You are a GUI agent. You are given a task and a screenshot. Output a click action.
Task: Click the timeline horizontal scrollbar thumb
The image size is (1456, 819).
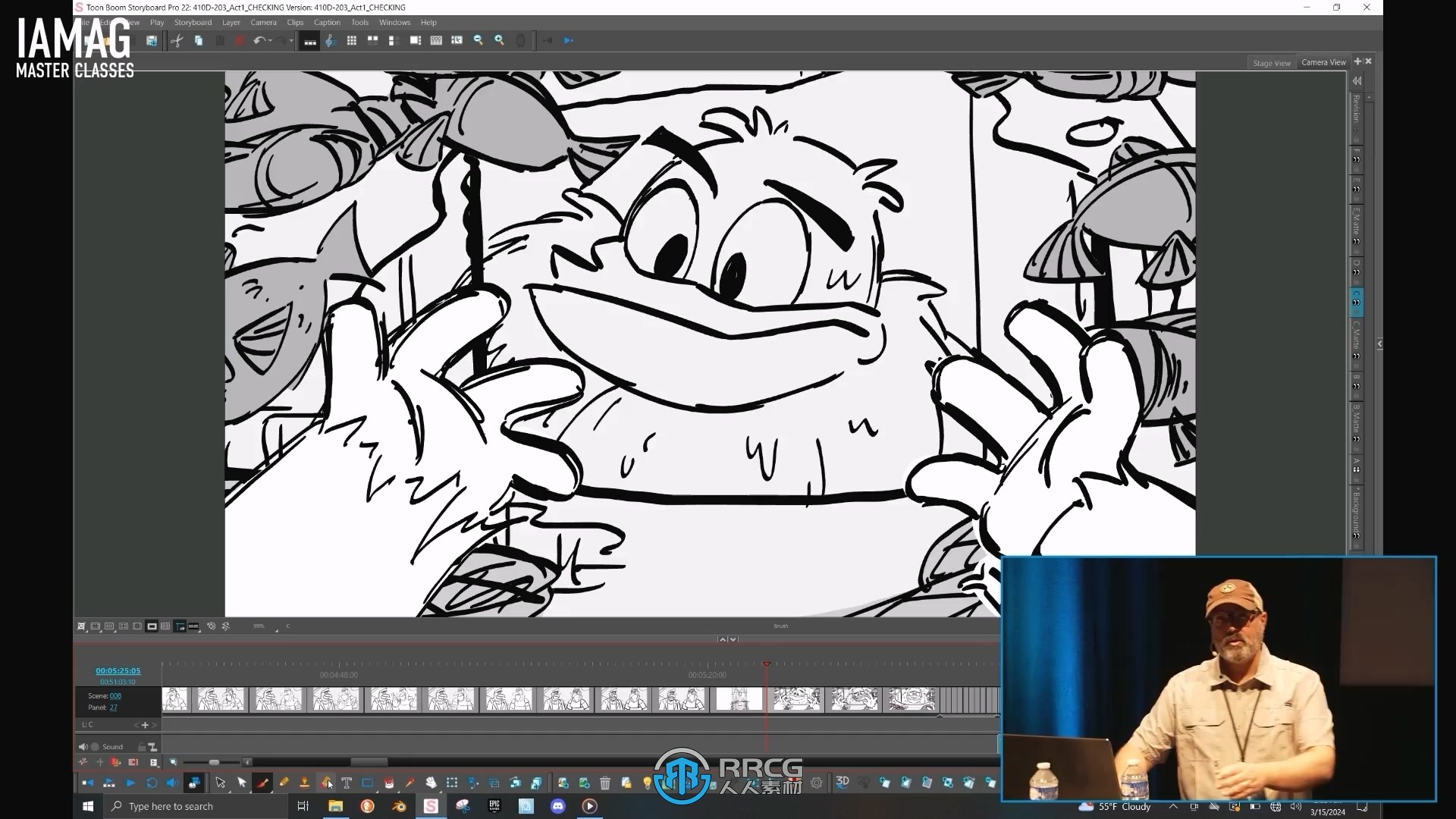369,762
